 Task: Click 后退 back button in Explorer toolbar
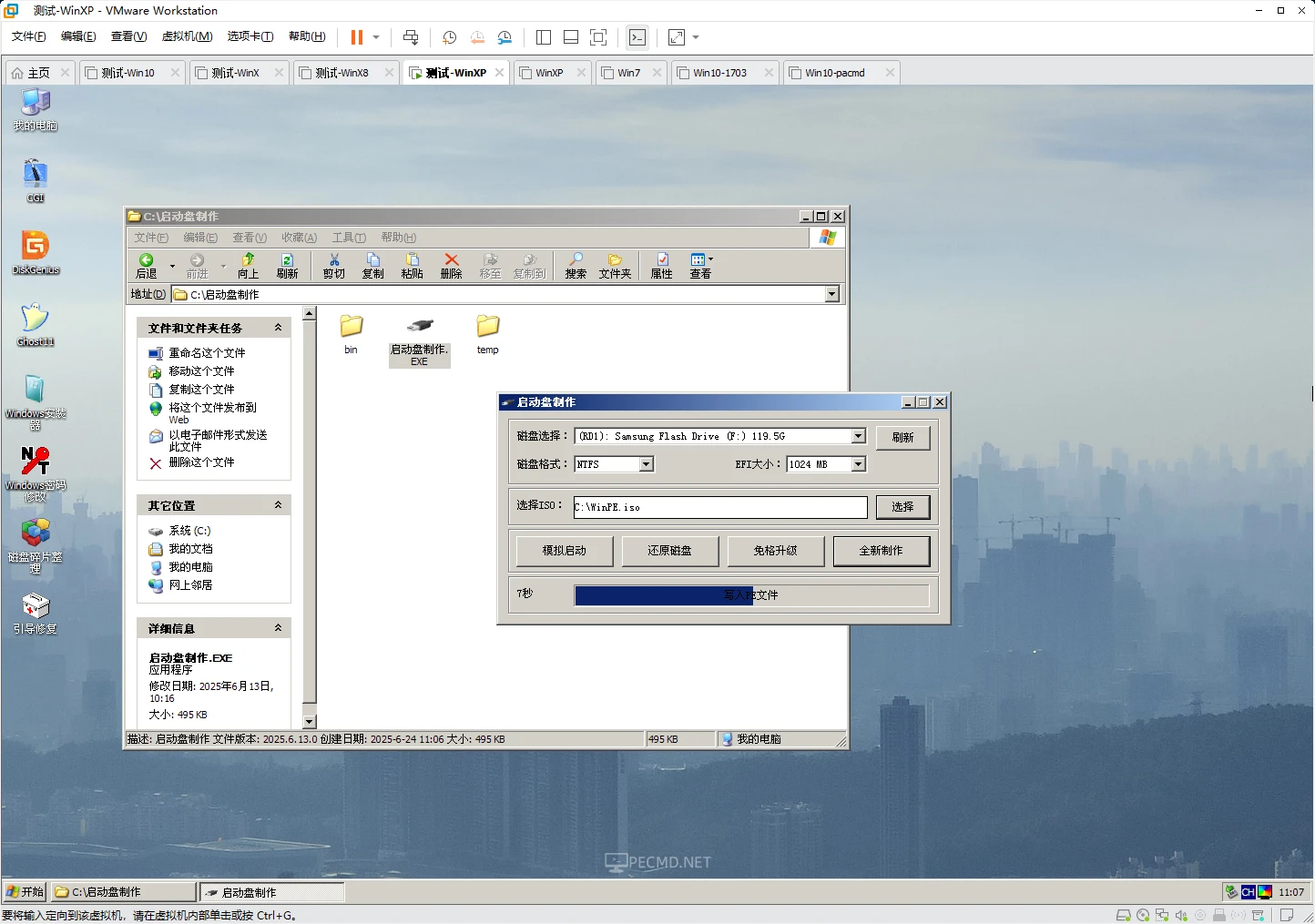147,266
